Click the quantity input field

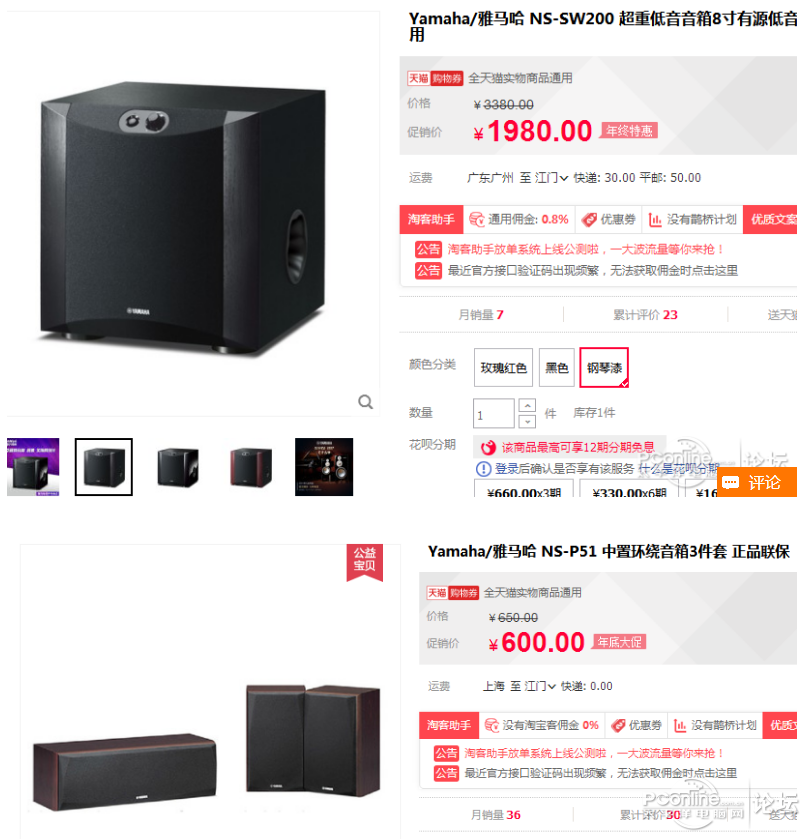(494, 414)
